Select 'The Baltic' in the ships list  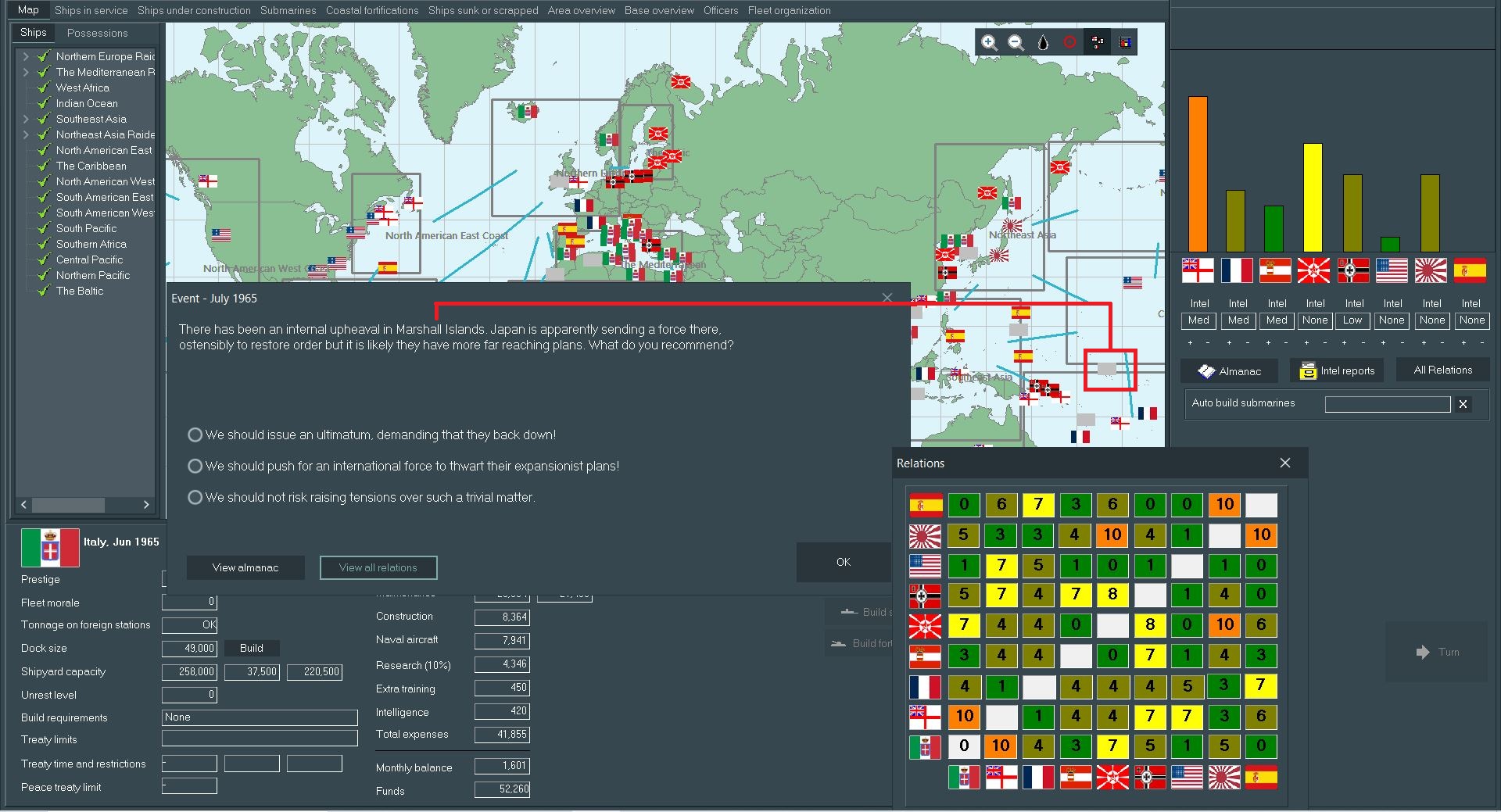click(79, 291)
